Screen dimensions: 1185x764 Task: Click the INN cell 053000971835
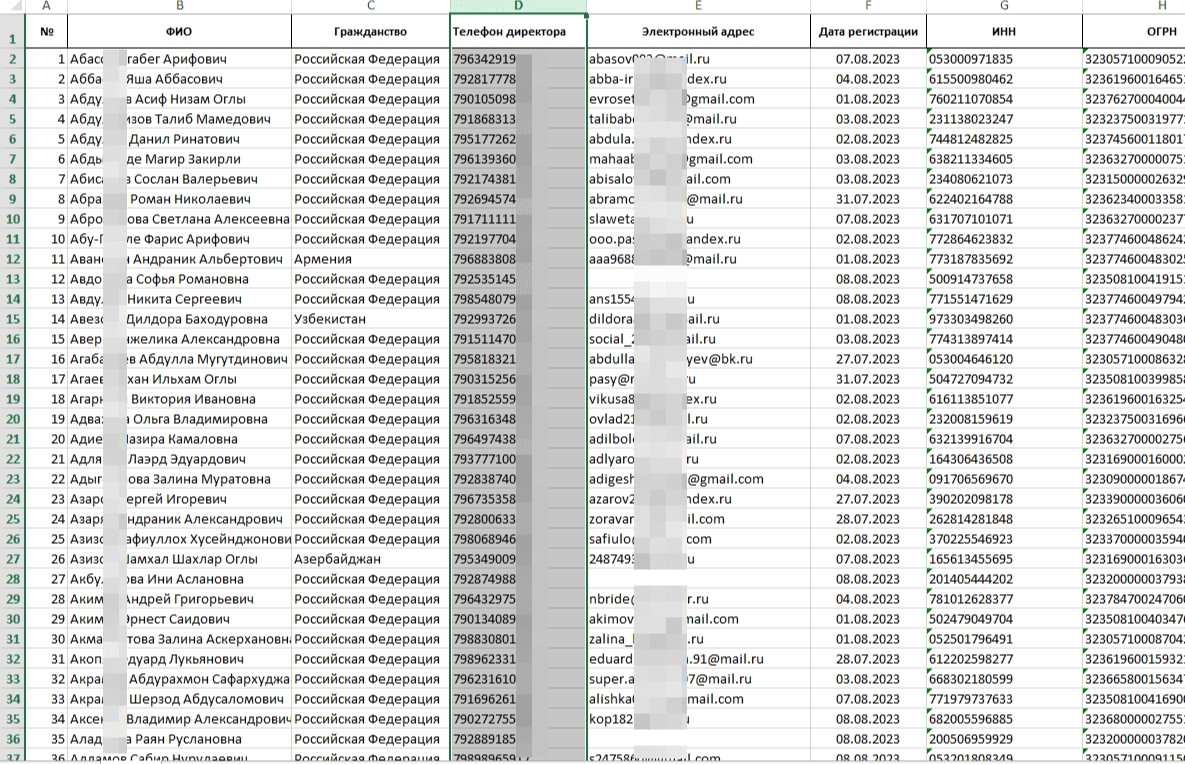[1003, 59]
